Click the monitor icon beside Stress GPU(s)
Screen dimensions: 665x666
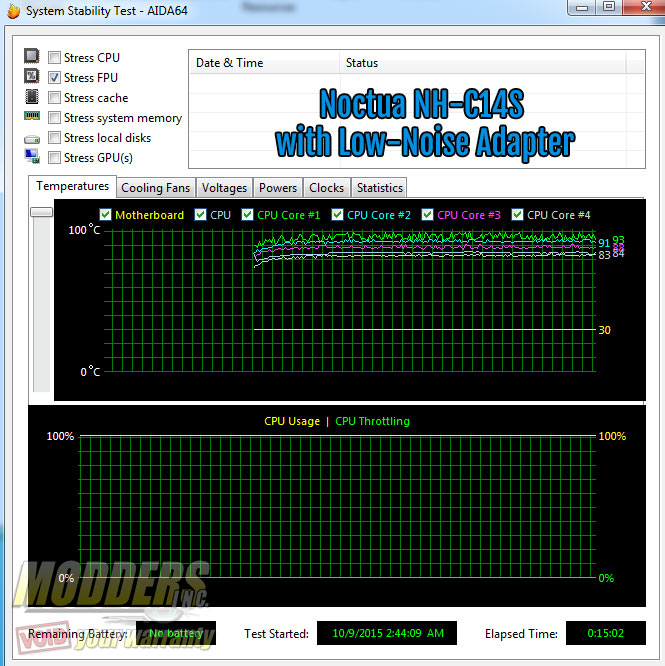pos(31,157)
